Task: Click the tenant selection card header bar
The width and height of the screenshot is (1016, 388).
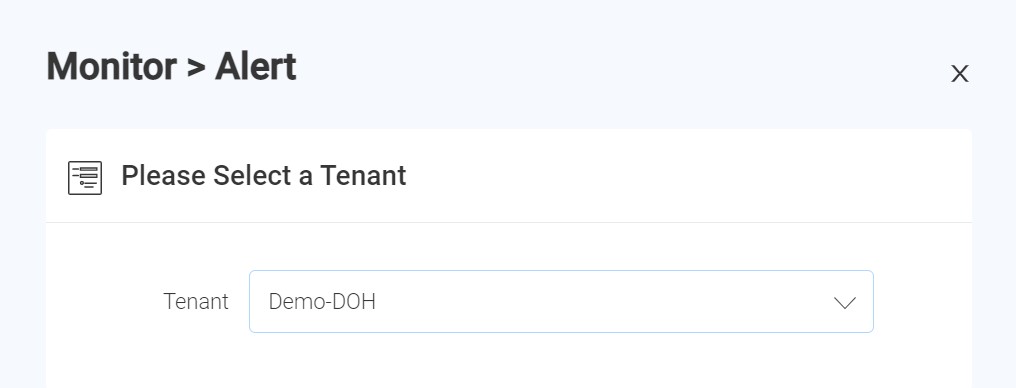Action: click(509, 176)
